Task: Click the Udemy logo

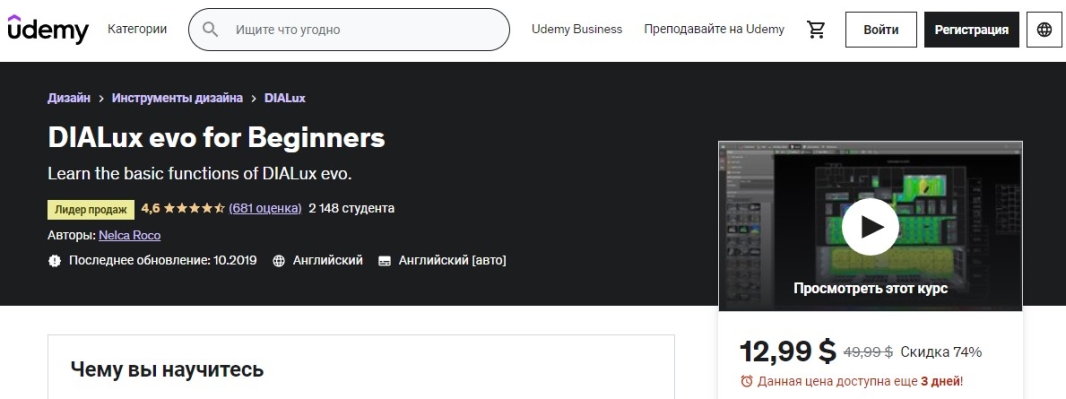Action: pos(48,29)
